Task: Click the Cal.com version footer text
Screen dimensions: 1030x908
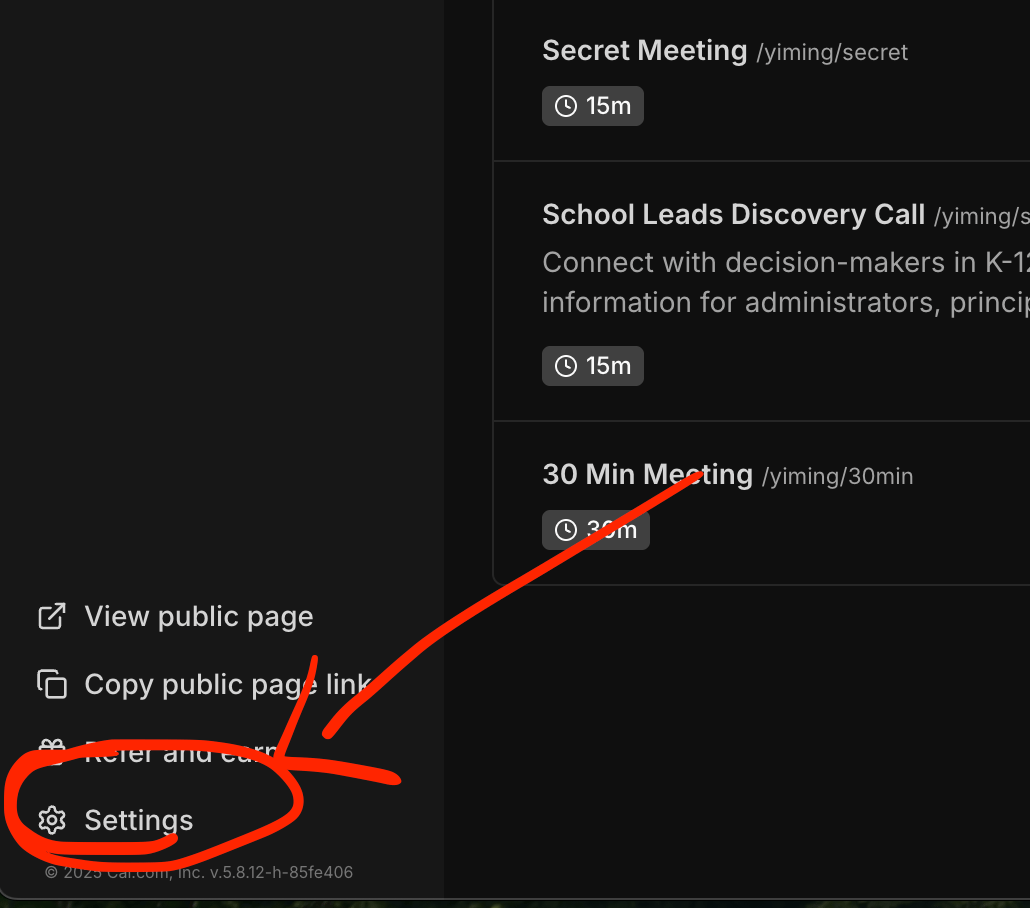Action: [199, 873]
